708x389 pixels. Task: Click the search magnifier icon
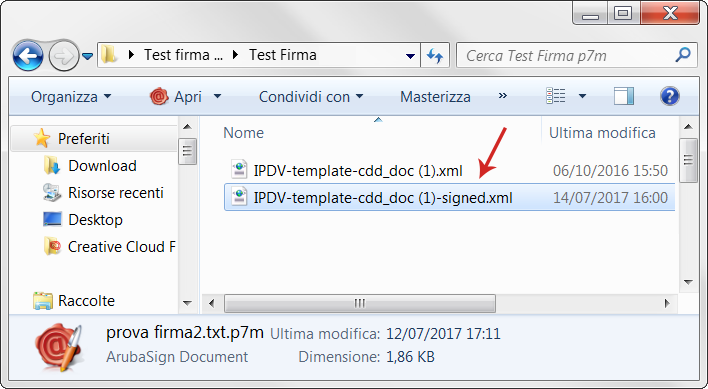coord(683,55)
